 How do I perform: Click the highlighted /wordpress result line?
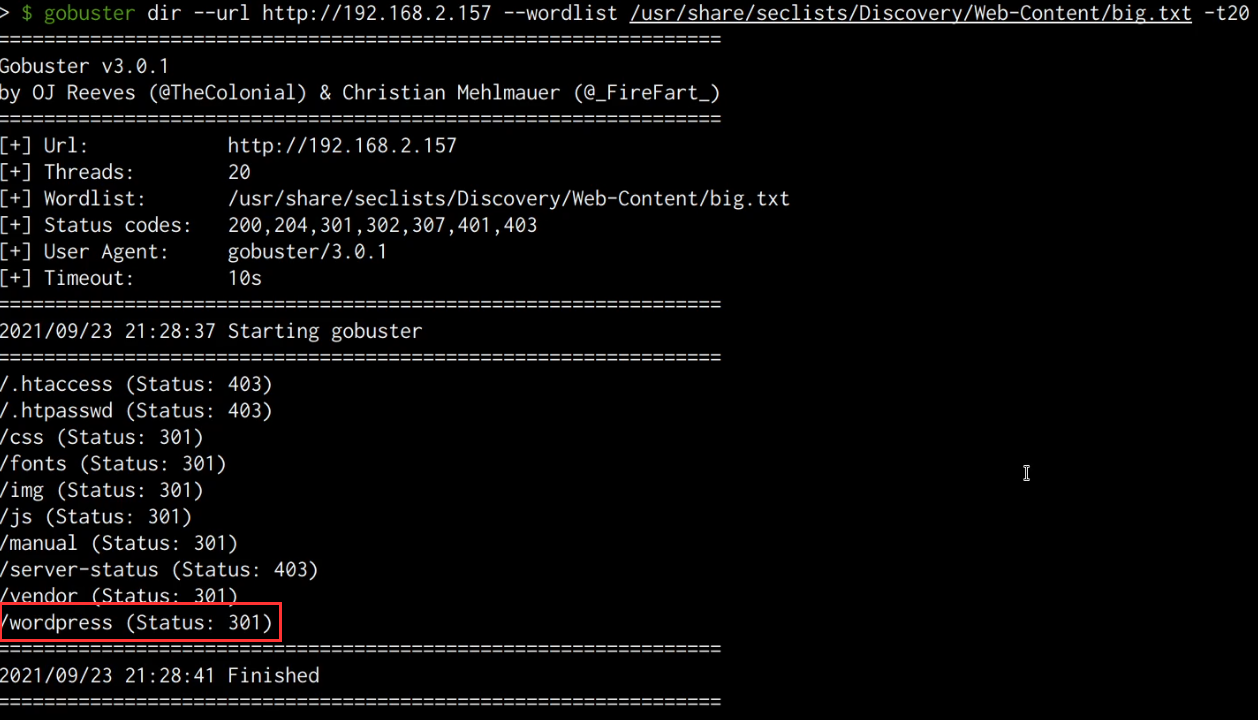[137, 623]
